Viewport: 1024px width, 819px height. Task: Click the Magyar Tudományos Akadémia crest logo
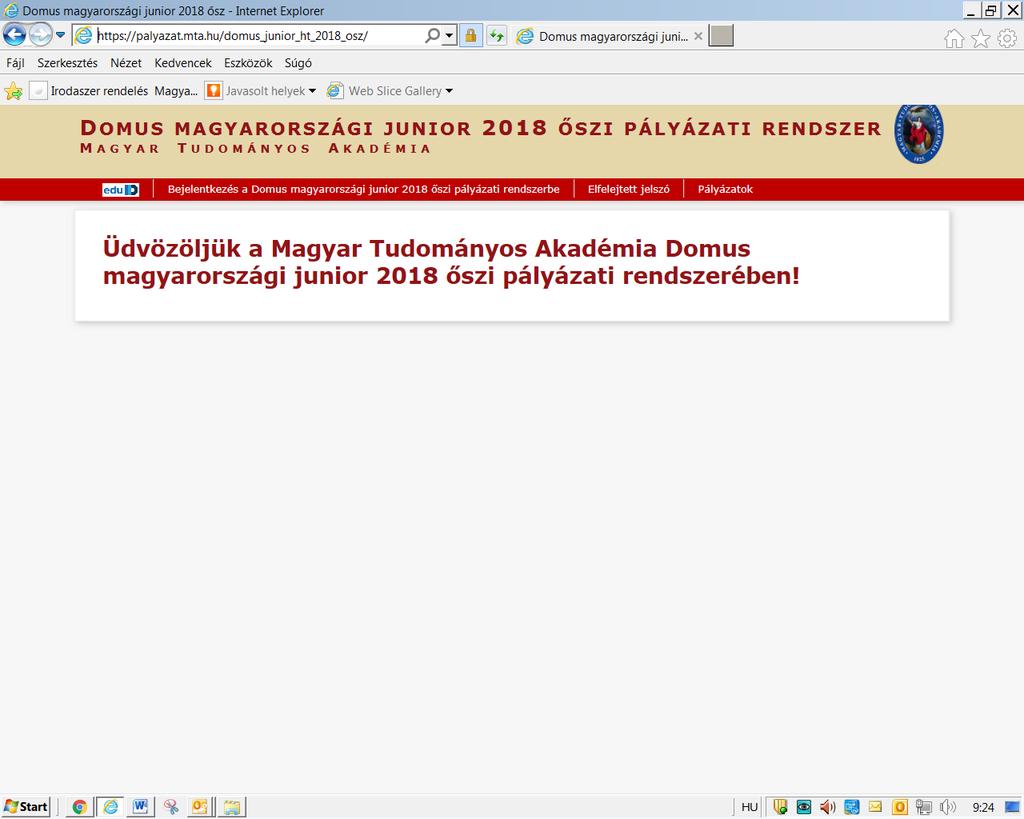(x=919, y=134)
